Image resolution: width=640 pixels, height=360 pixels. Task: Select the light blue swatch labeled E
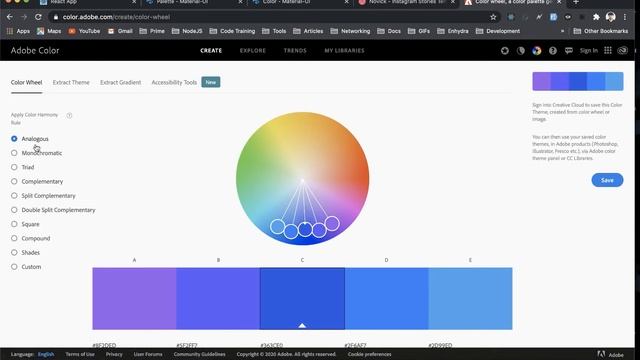470,298
